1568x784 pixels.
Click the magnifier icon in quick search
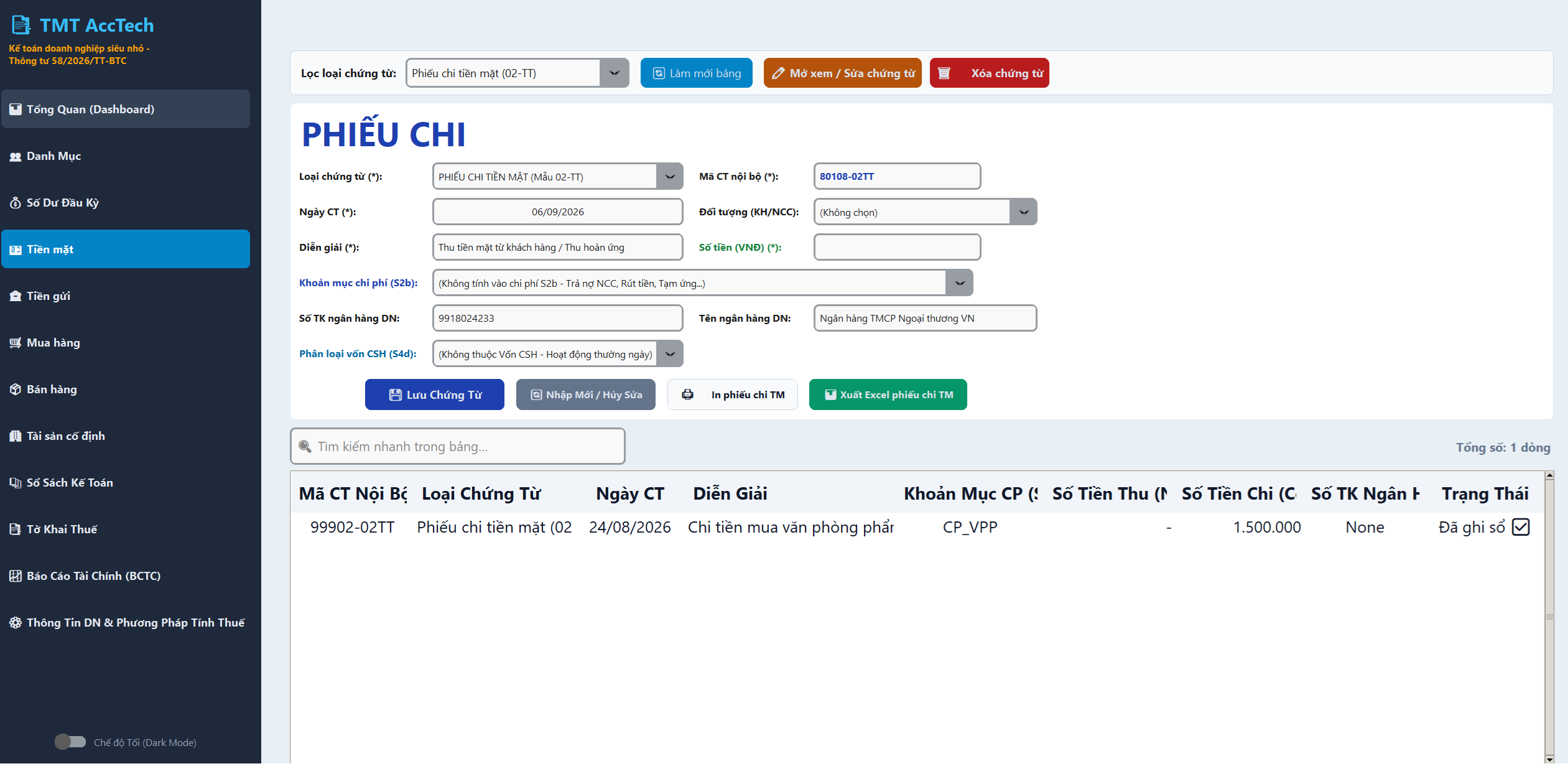point(305,446)
